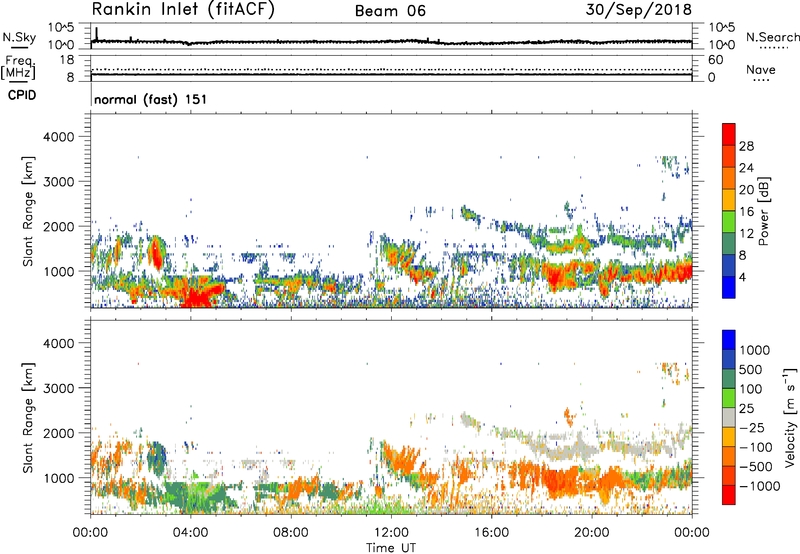Click the date '30/Sep/2018'
The image size is (800, 554).
tap(639, 10)
